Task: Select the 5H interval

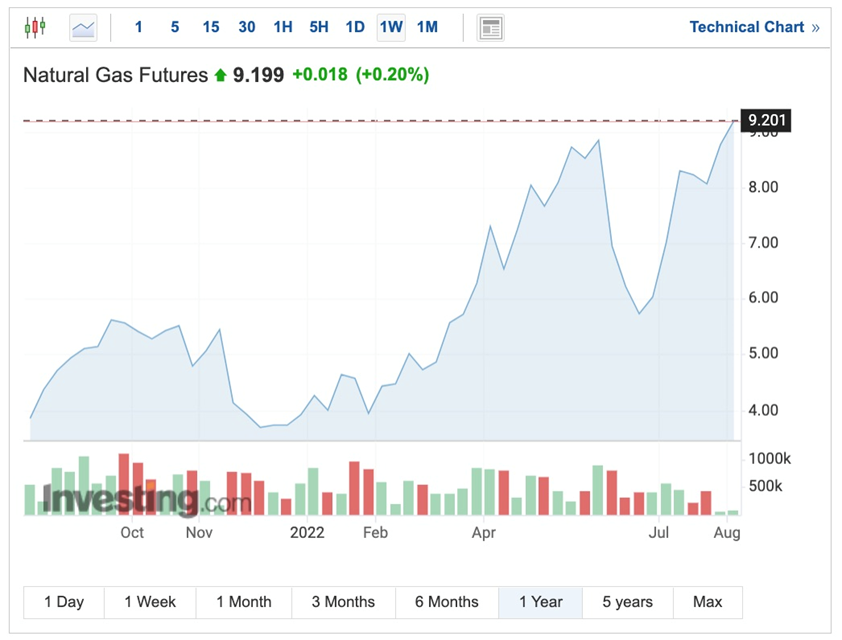Action: [319, 27]
